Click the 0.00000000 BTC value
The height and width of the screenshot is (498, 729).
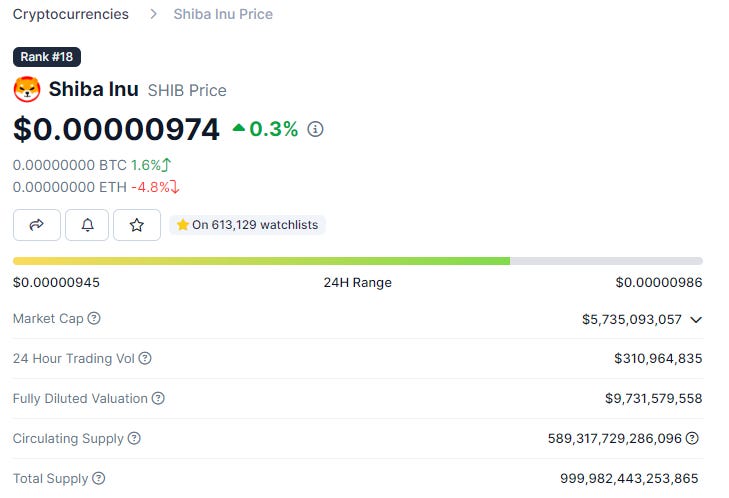click(70, 165)
